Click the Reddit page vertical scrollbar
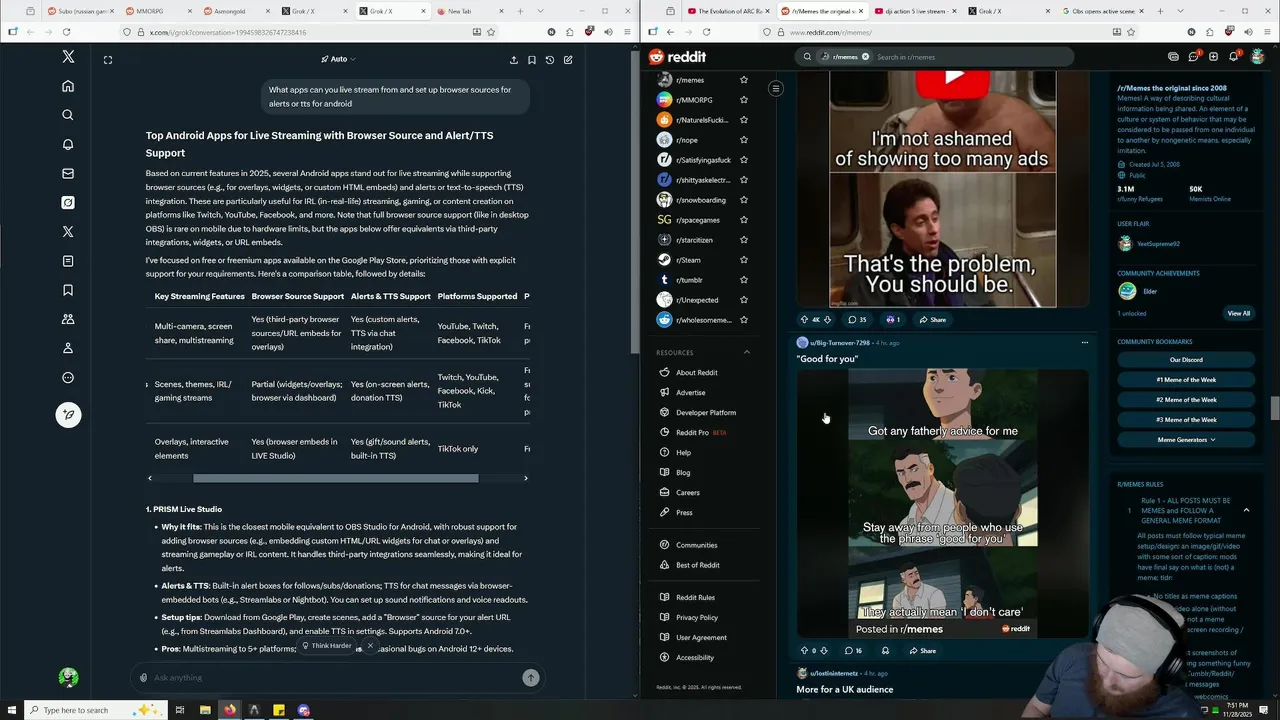1280x720 pixels. (x=1274, y=408)
